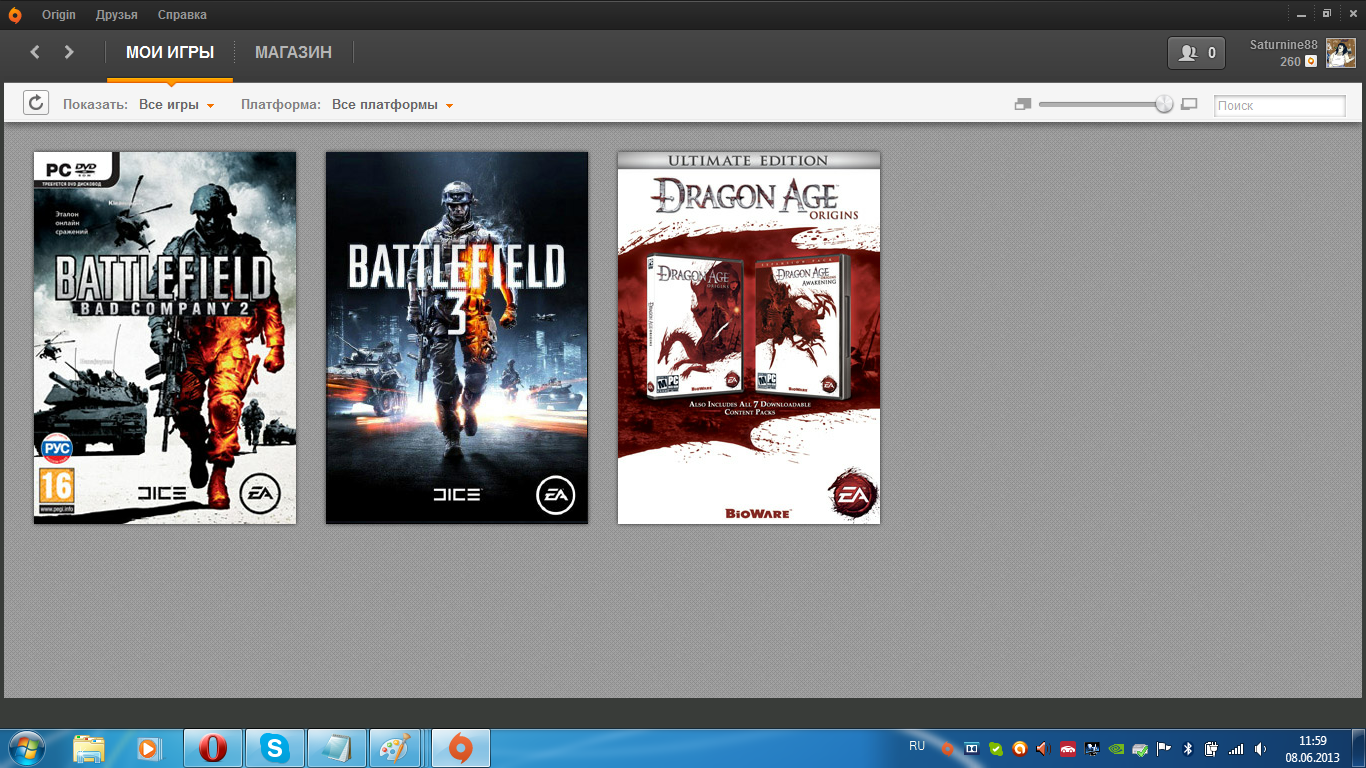Go back with the left arrow
This screenshot has width=1366, height=768.
point(35,52)
